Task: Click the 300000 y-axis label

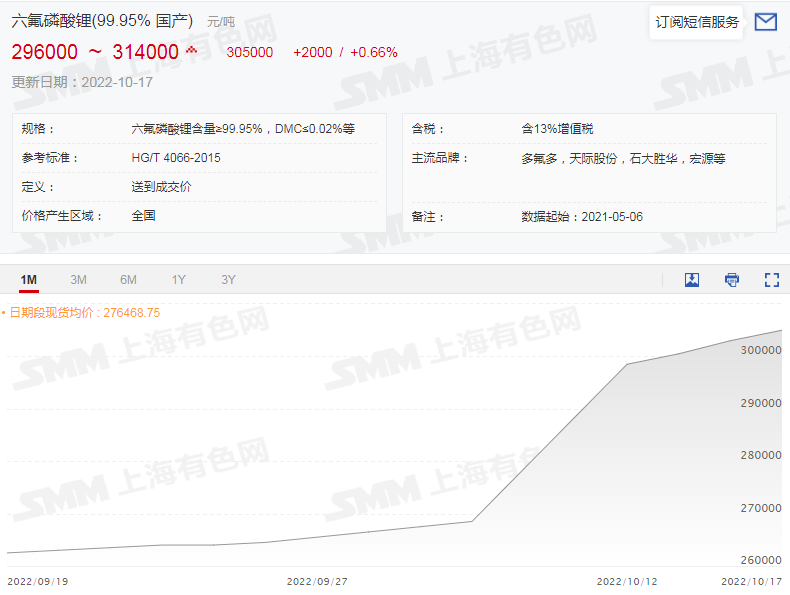Action: pos(760,350)
